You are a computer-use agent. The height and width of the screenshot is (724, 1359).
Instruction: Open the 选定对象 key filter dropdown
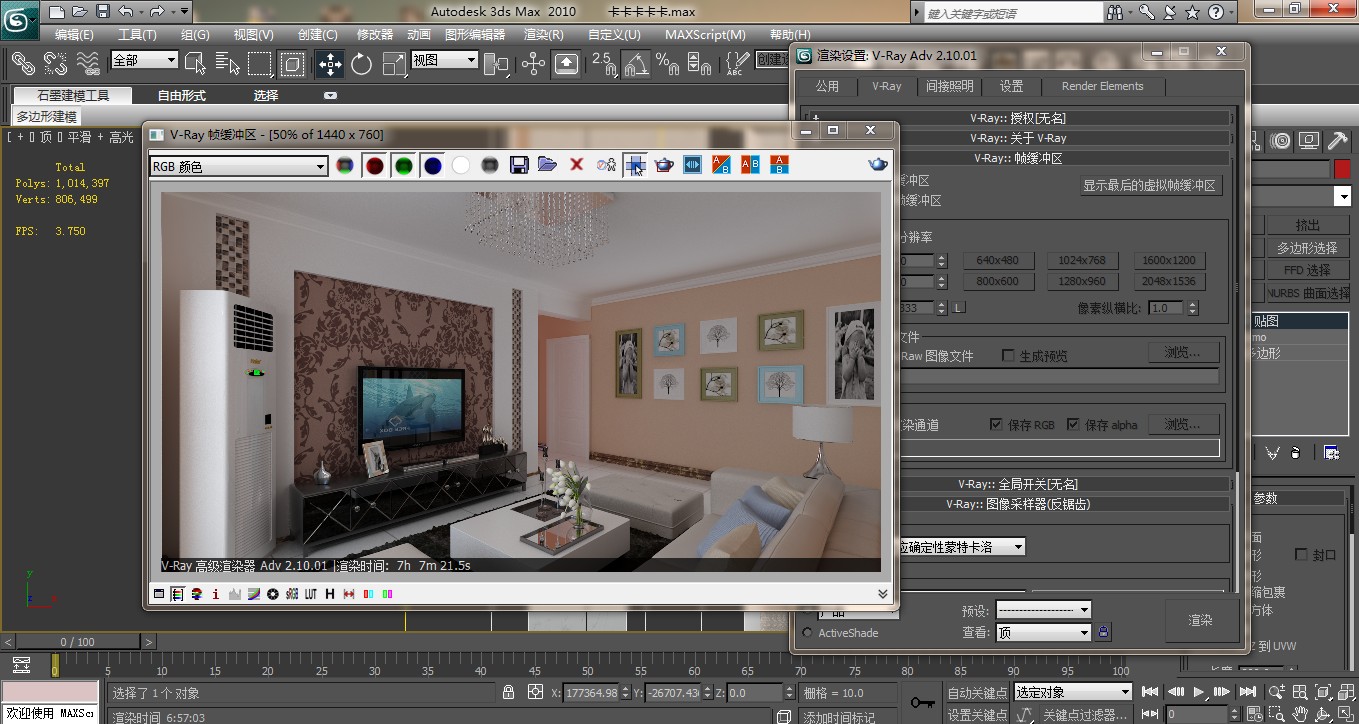coord(1073,692)
